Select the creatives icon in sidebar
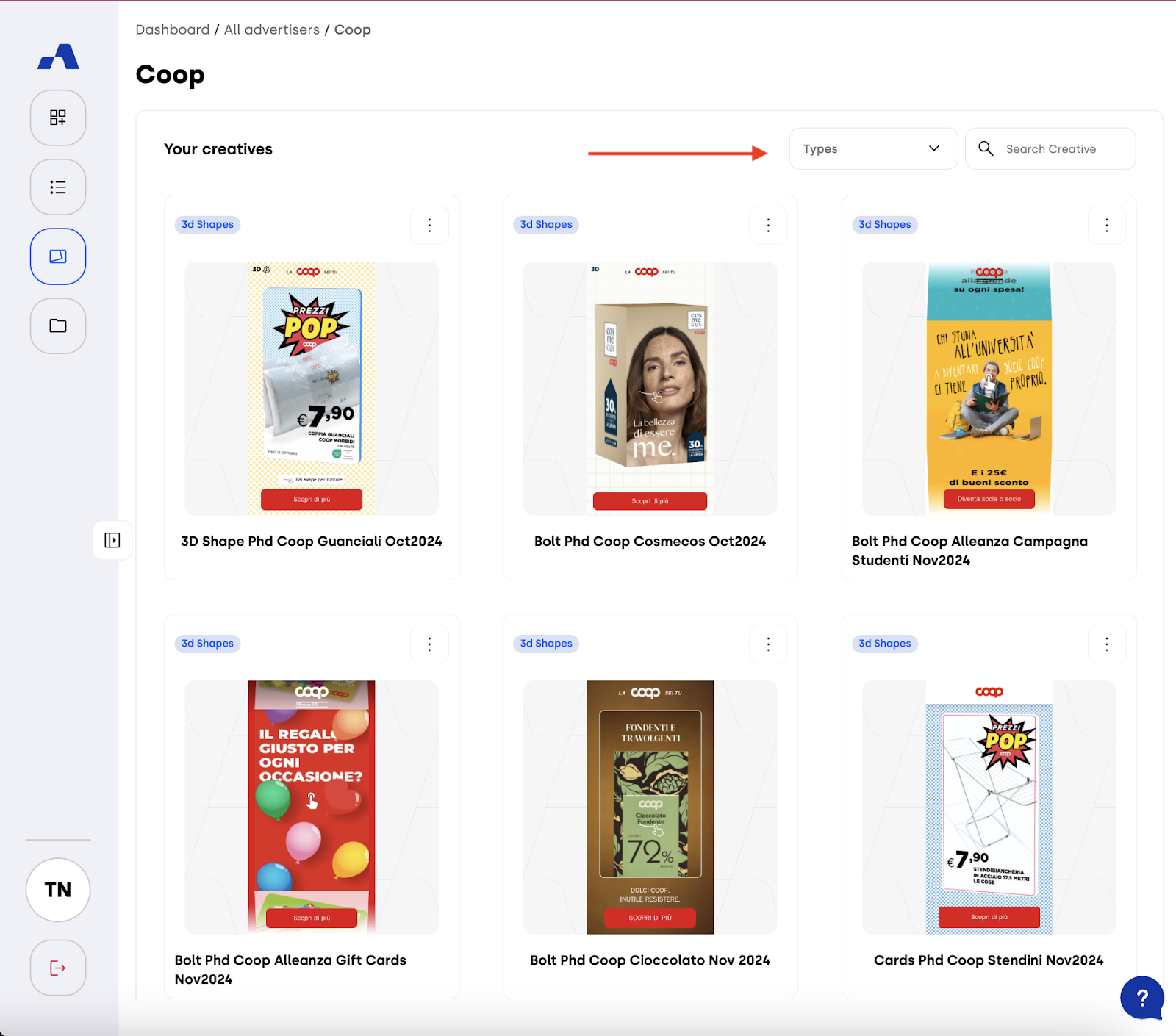The height and width of the screenshot is (1036, 1176). (x=58, y=256)
